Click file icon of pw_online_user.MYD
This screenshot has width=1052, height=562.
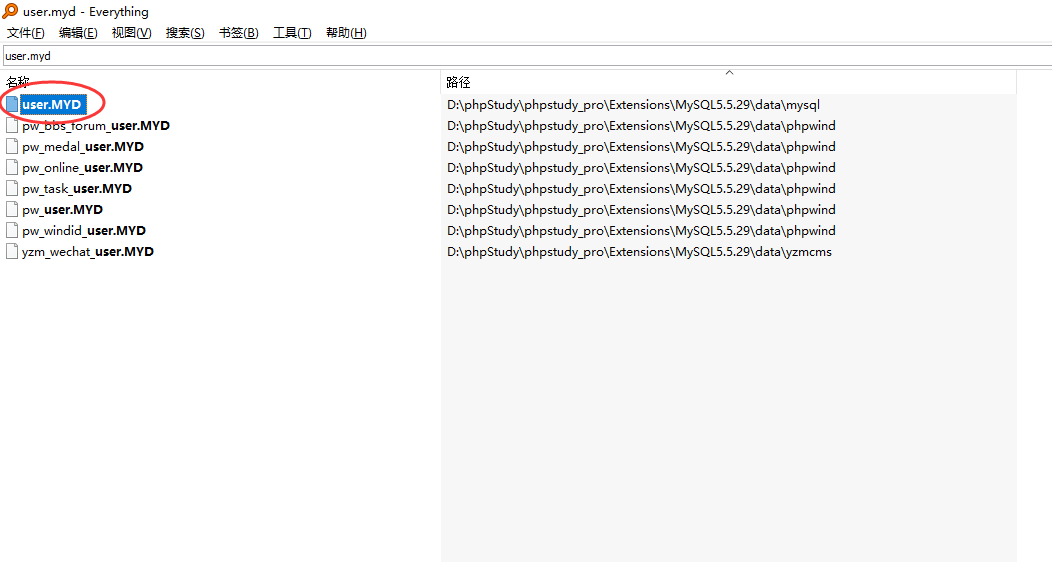click(x=12, y=168)
